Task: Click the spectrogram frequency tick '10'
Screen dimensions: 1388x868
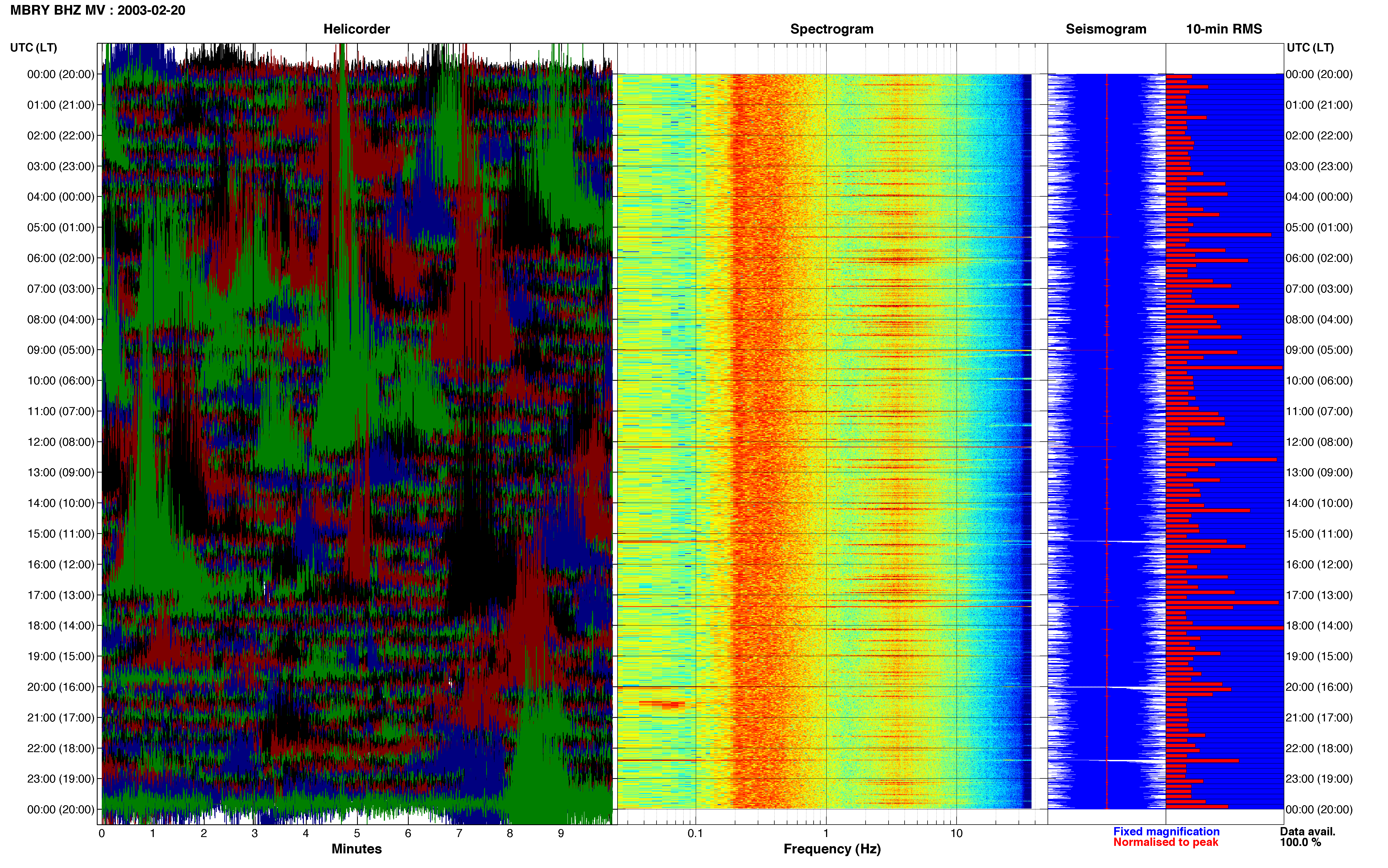Action: pos(956,833)
